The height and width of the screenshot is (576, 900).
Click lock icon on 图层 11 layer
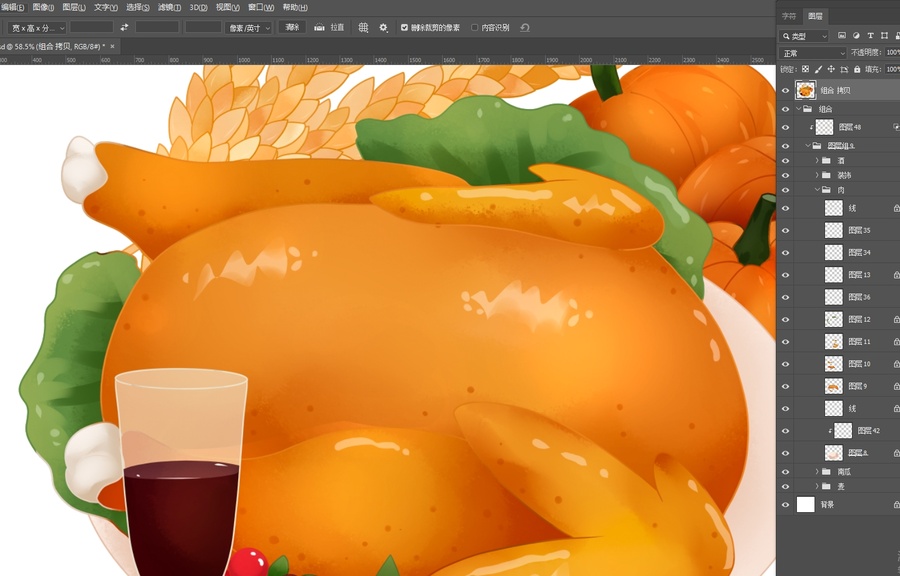(x=896, y=342)
